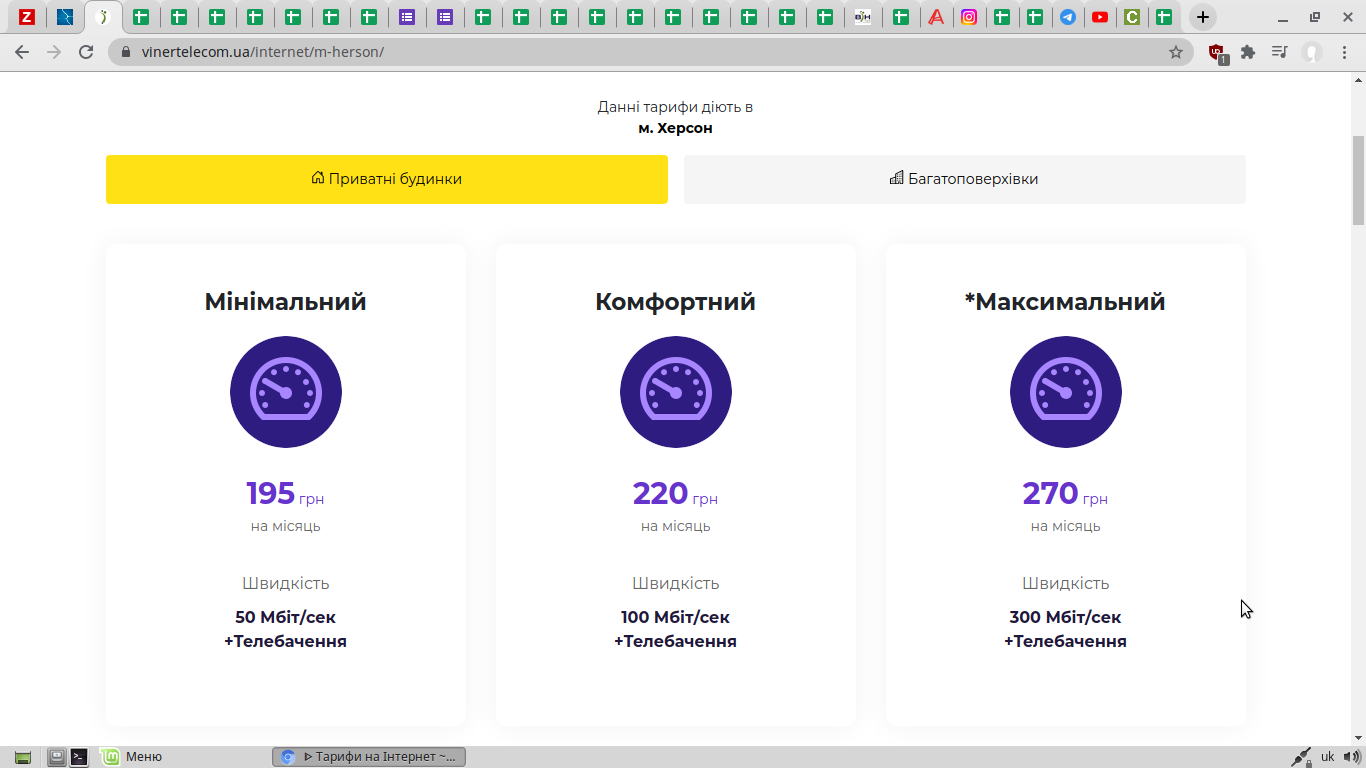Screen dimensions: 1366x768
Task: Open the Linux Mint Меню button
Action: (x=133, y=757)
